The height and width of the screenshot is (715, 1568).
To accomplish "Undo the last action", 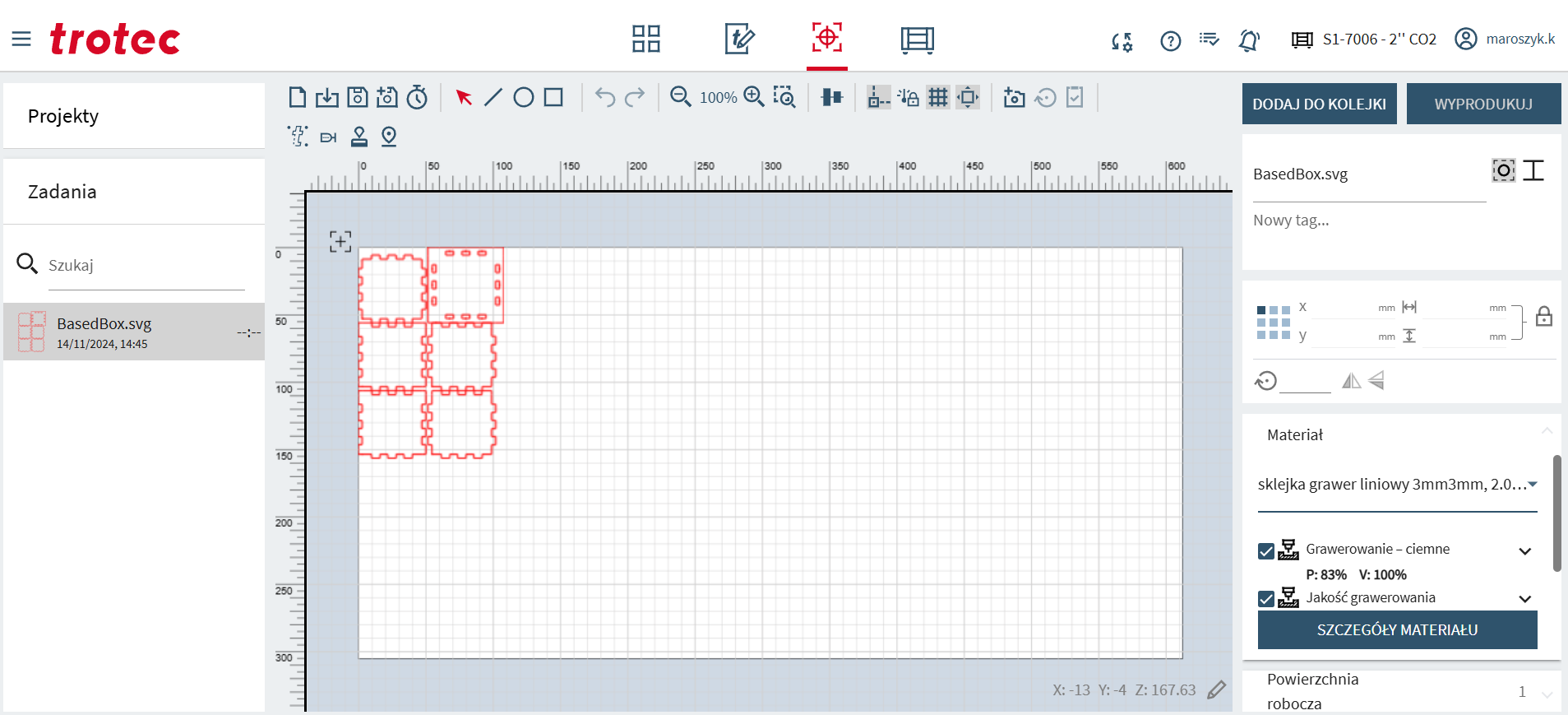I will tap(605, 97).
